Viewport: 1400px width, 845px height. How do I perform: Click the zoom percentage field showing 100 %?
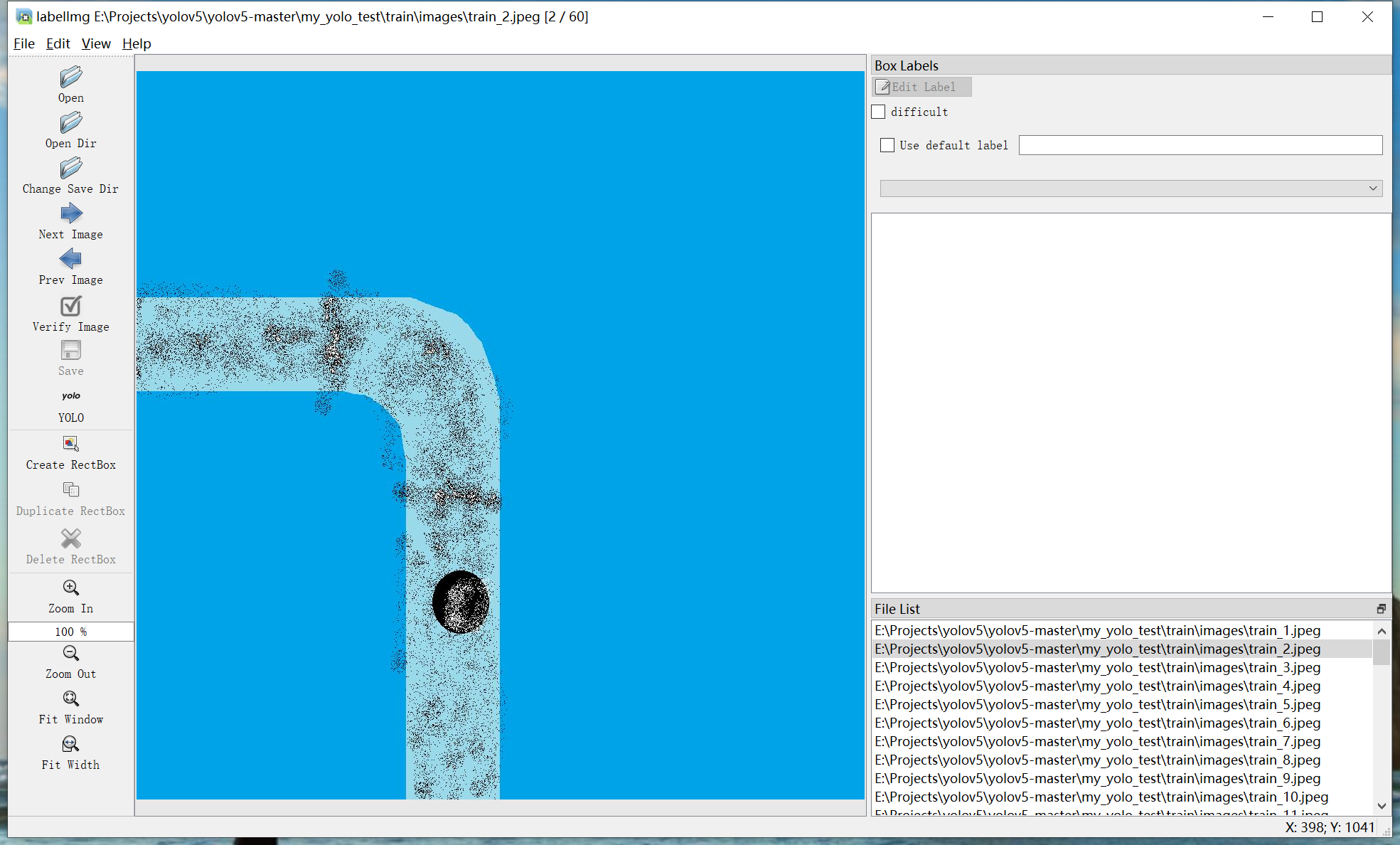point(71,632)
